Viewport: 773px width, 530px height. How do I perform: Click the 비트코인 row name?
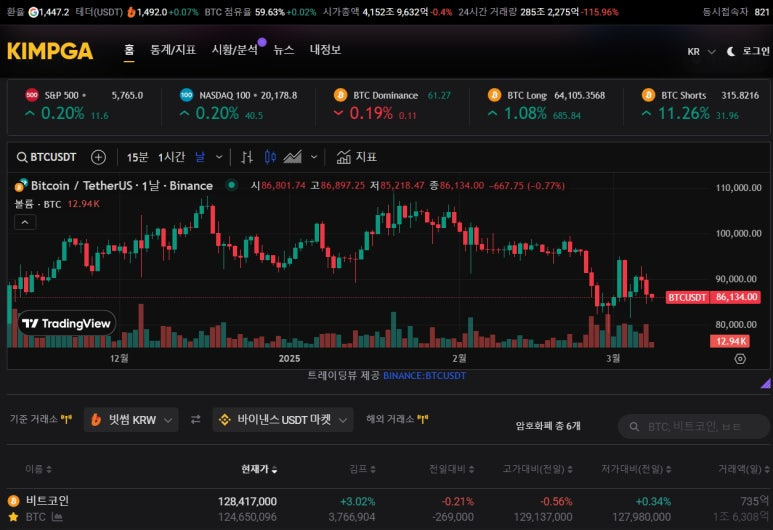[x=47, y=501]
